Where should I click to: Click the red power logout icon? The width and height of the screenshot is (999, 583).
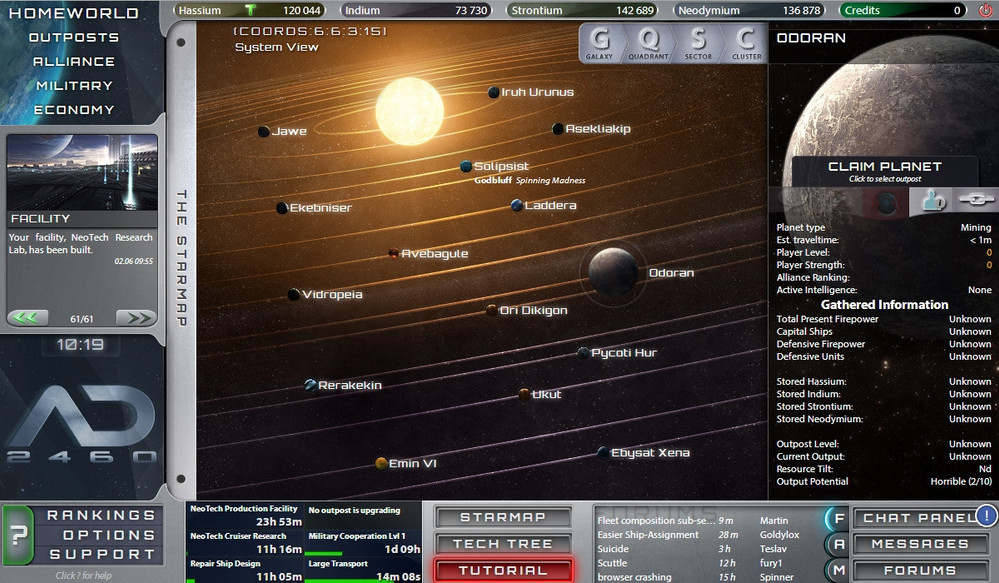coord(986,10)
